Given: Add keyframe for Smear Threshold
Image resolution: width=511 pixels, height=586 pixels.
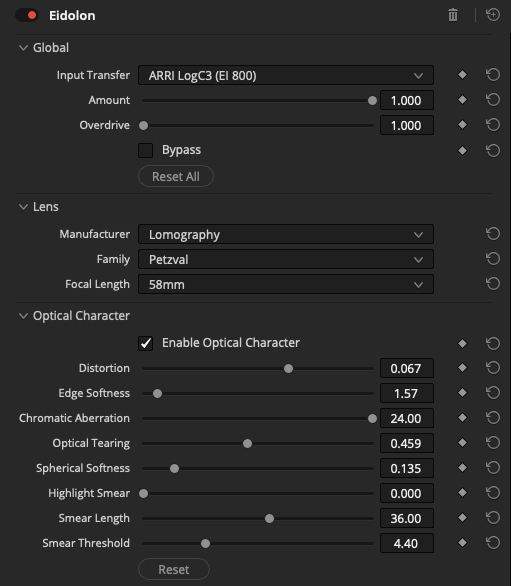Looking at the screenshot, I should coord(462,543).
